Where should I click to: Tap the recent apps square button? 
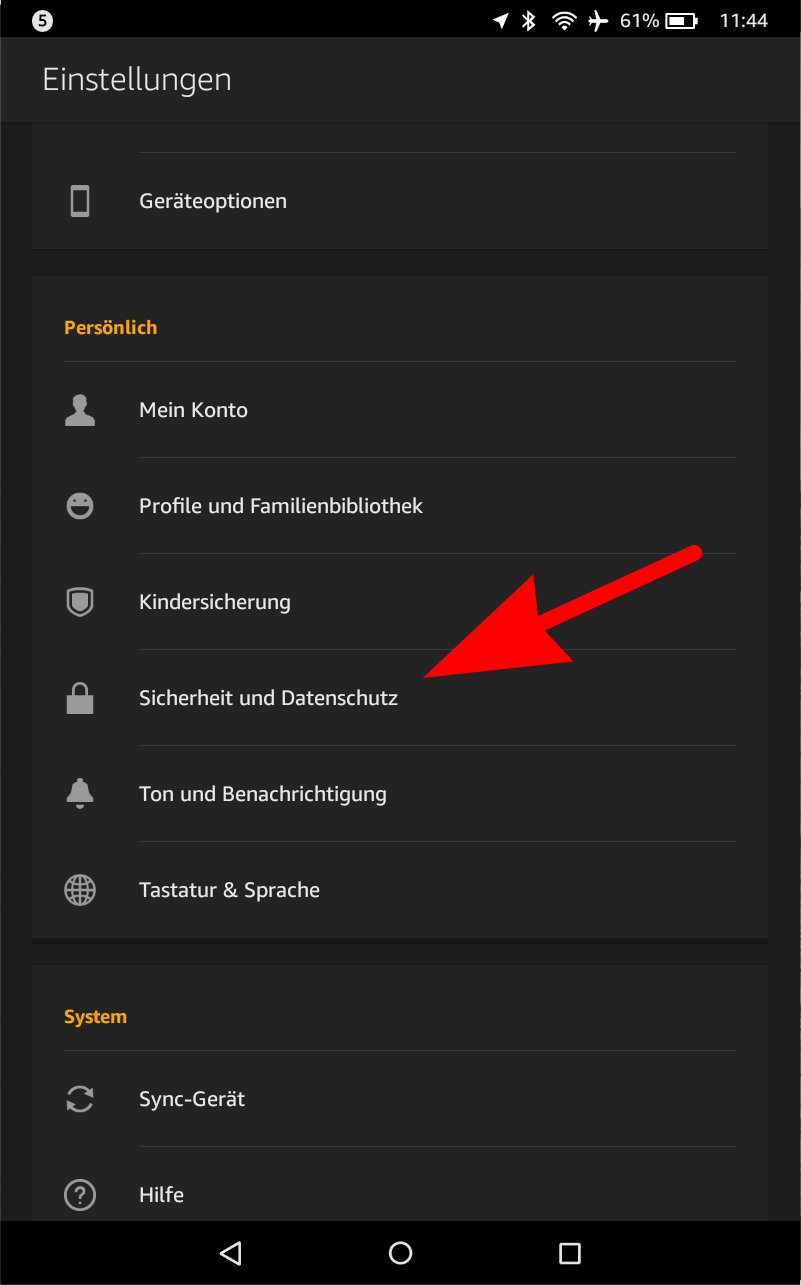point(570,1252)
